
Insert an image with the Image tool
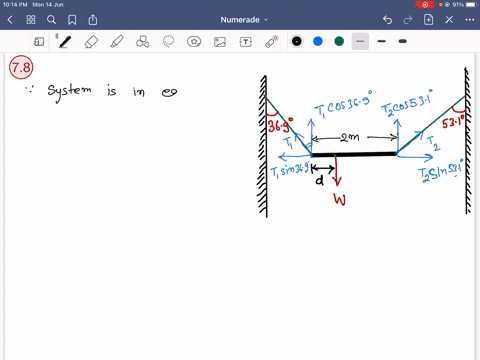(220, 42)
